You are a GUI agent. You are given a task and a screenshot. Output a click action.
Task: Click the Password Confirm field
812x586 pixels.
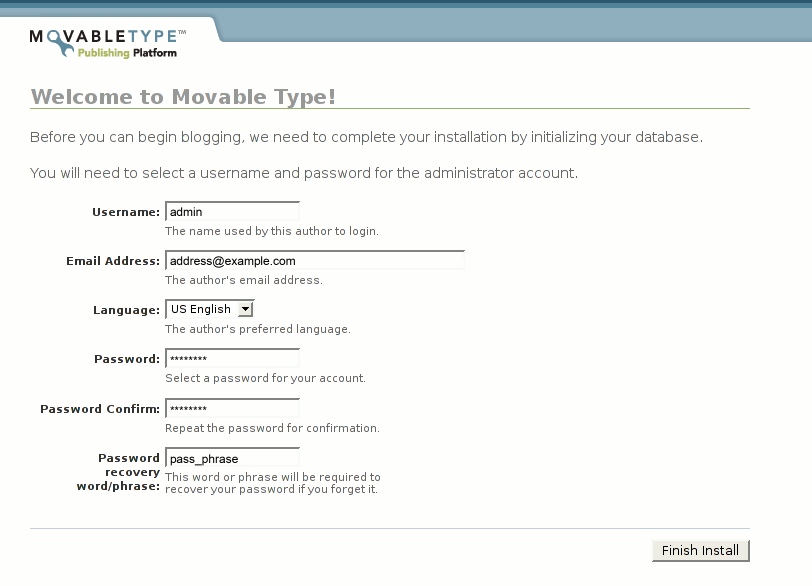(233, 408)
